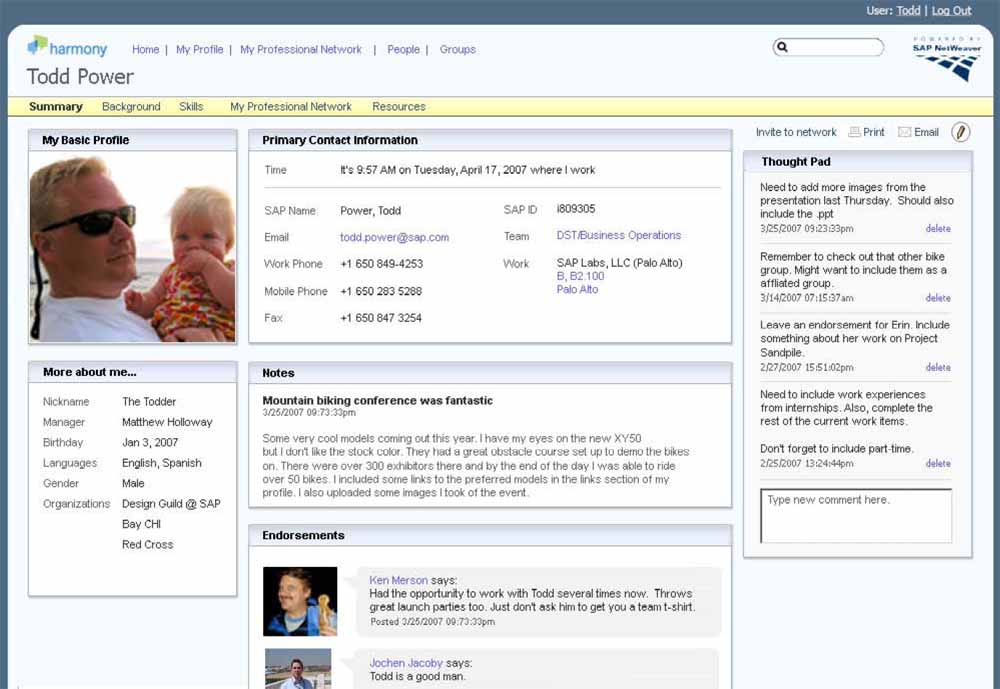Screen dimensions: 1000x689
Task: Click the Log Out link
Action: [951, 11]
